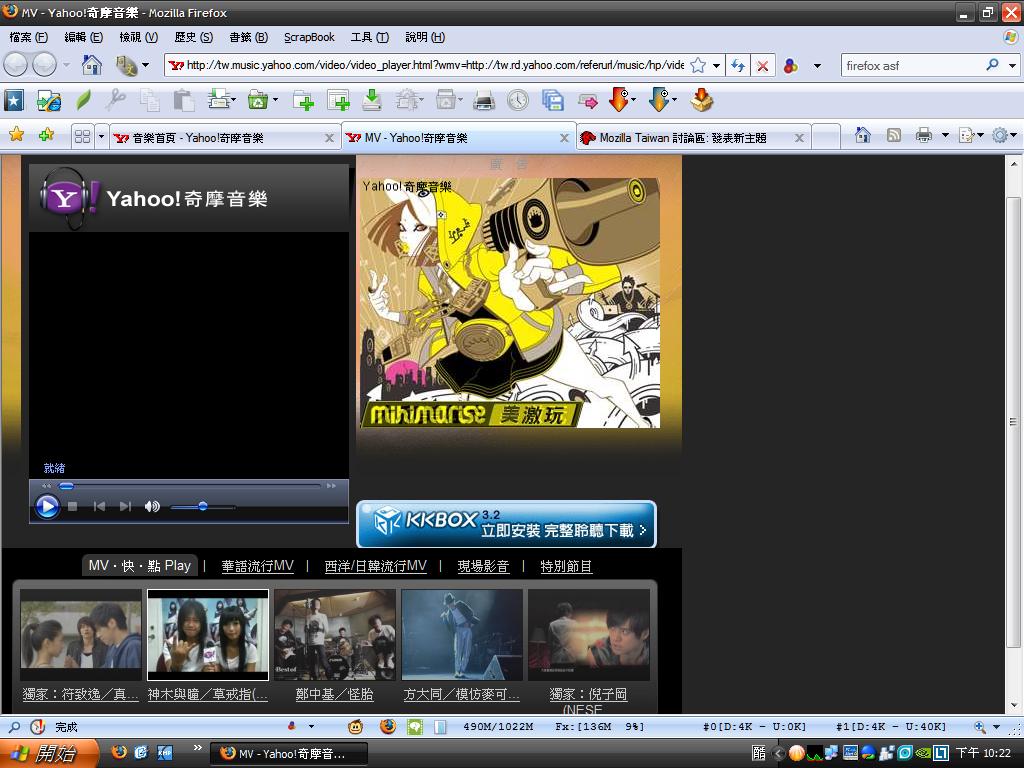
Task: Open the bookmarks sidebar star-panel icon
Action: [14, 101]
